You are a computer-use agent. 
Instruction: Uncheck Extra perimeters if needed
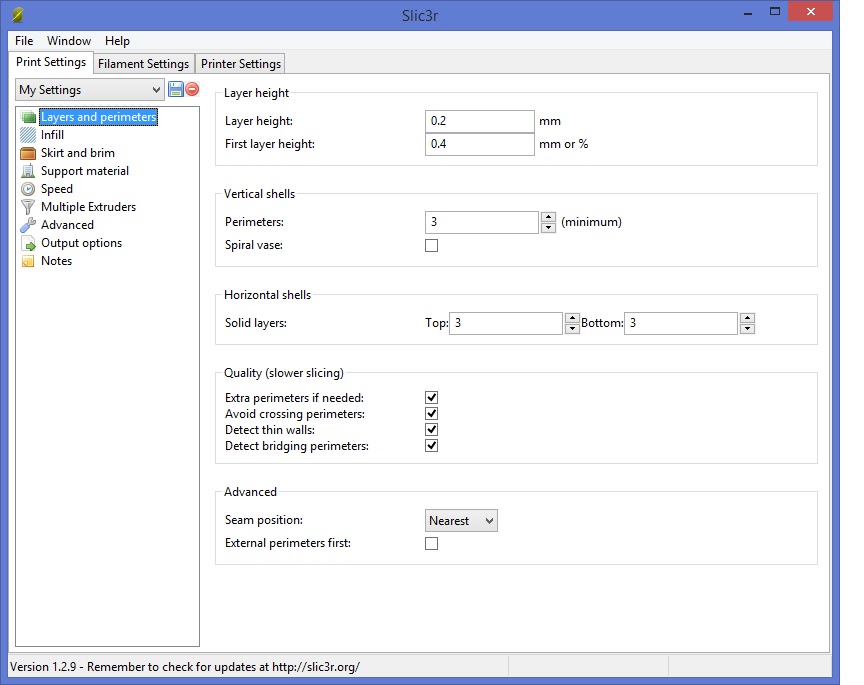click(431, 397)
